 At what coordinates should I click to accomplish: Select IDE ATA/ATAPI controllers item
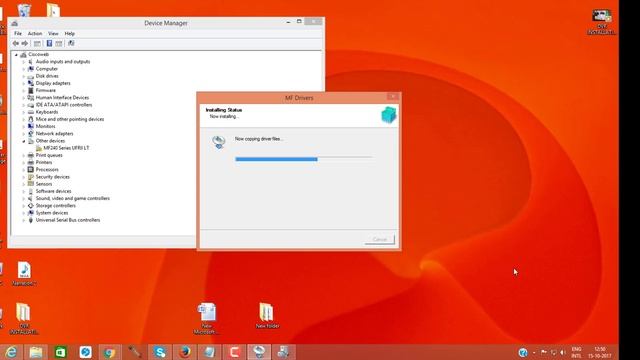tap(64, 105)
